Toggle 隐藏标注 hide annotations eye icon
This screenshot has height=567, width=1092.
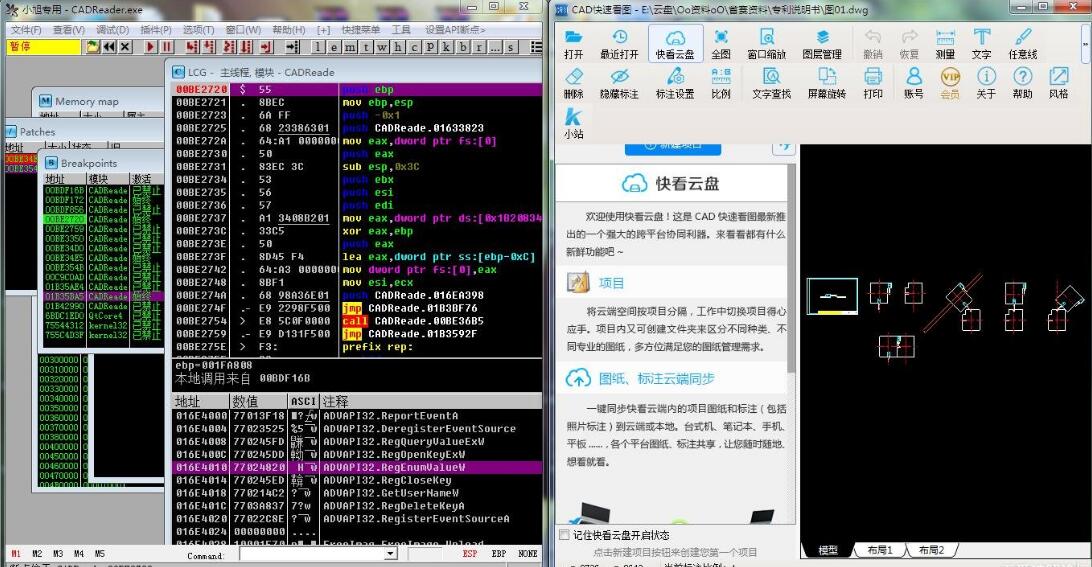pyautogui.click(x=619, y=77)
